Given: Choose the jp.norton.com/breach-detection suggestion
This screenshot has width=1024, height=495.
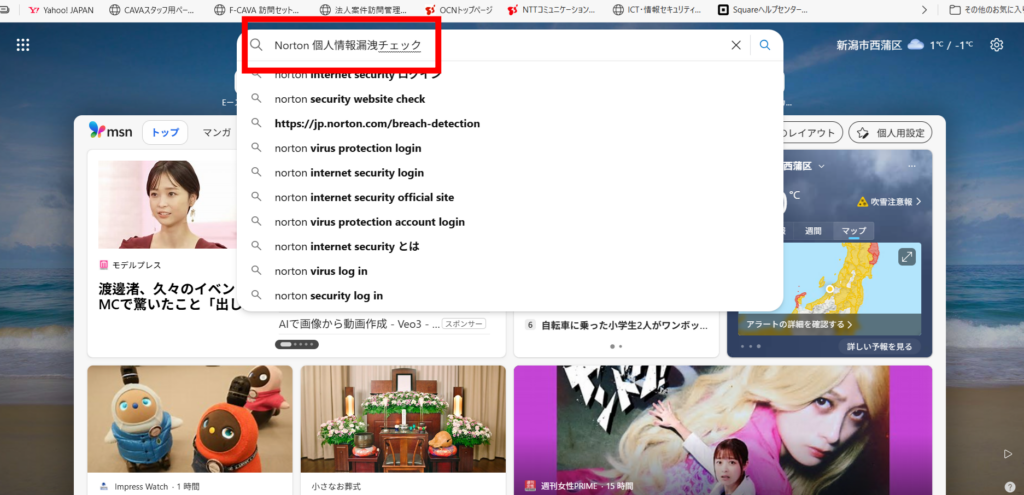Looking at the screenshot, I should (x=377, y=123).
